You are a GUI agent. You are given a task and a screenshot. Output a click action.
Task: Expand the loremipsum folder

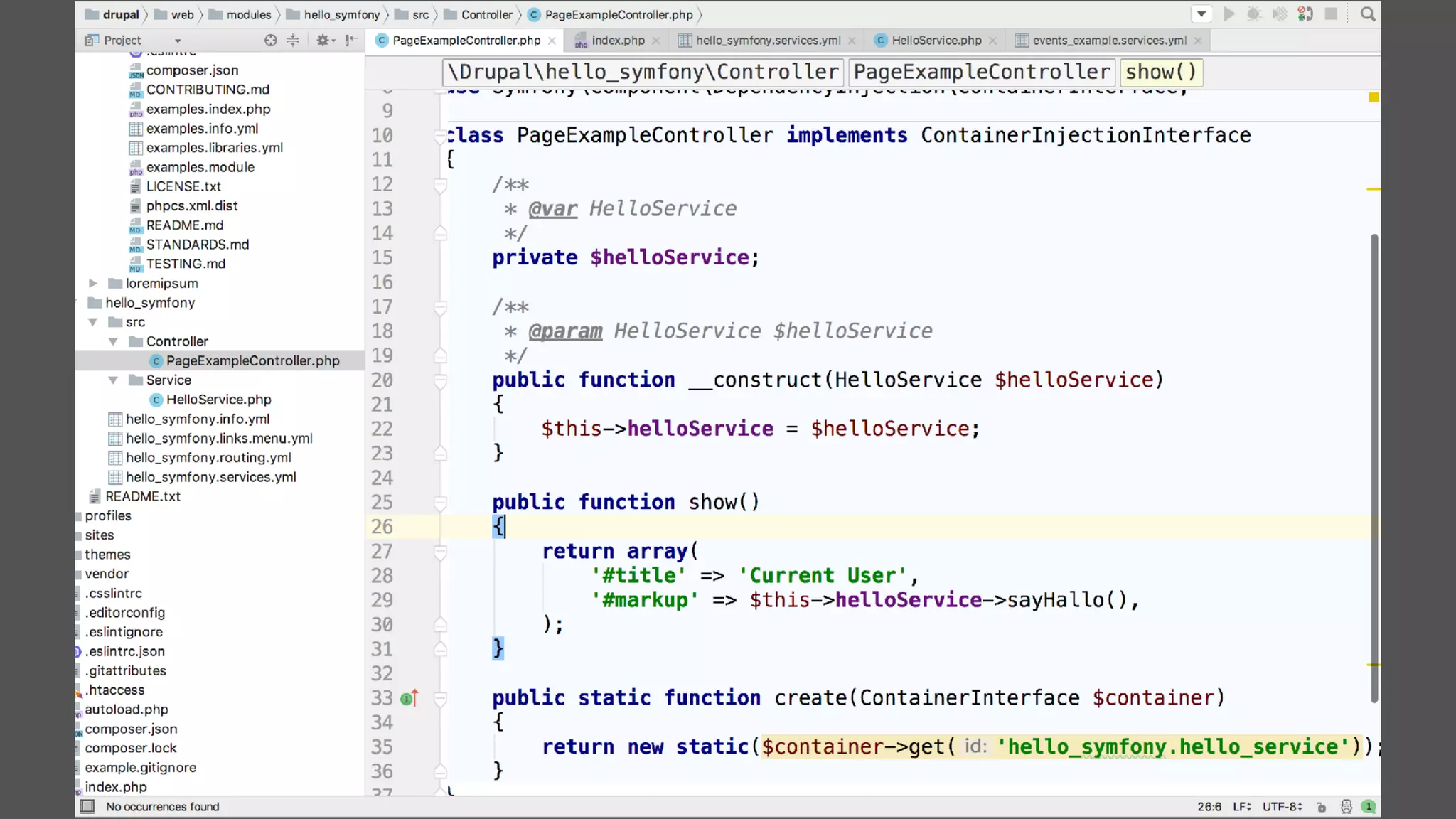pyautogui.click(x=93, y=283)
